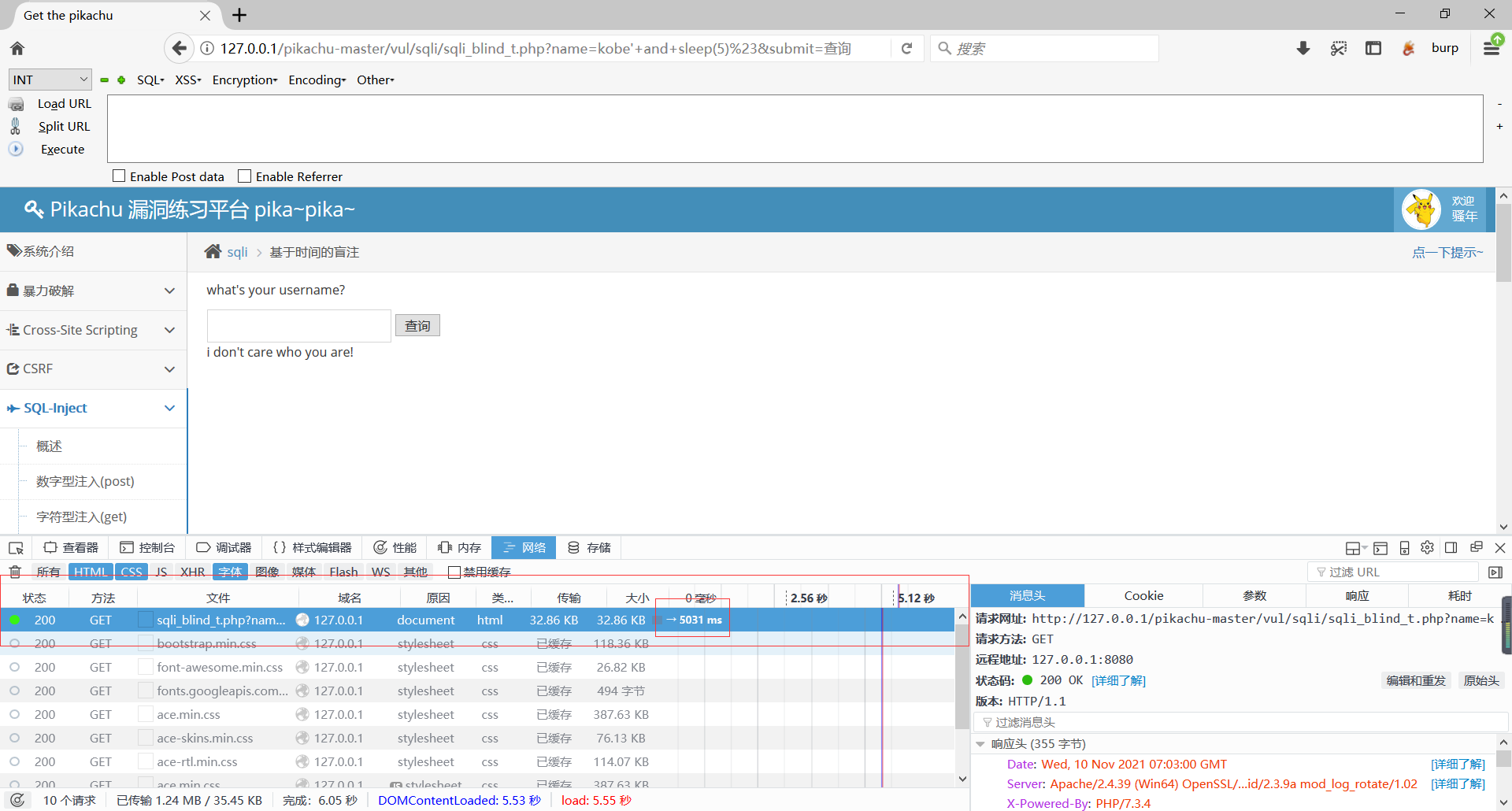The height and width of the screenshot is (811, 1512).
Task: Click the Pikachu avatar image
Action: coord(1421,209)
